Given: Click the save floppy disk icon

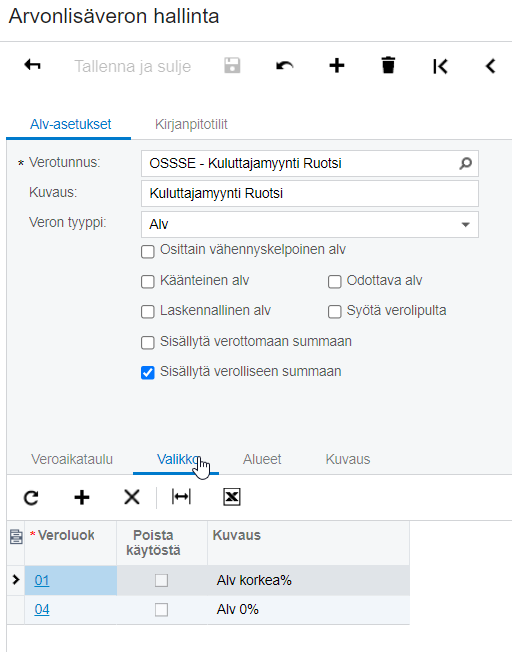Looking at the screenshot, I should [x=232, y=65].
